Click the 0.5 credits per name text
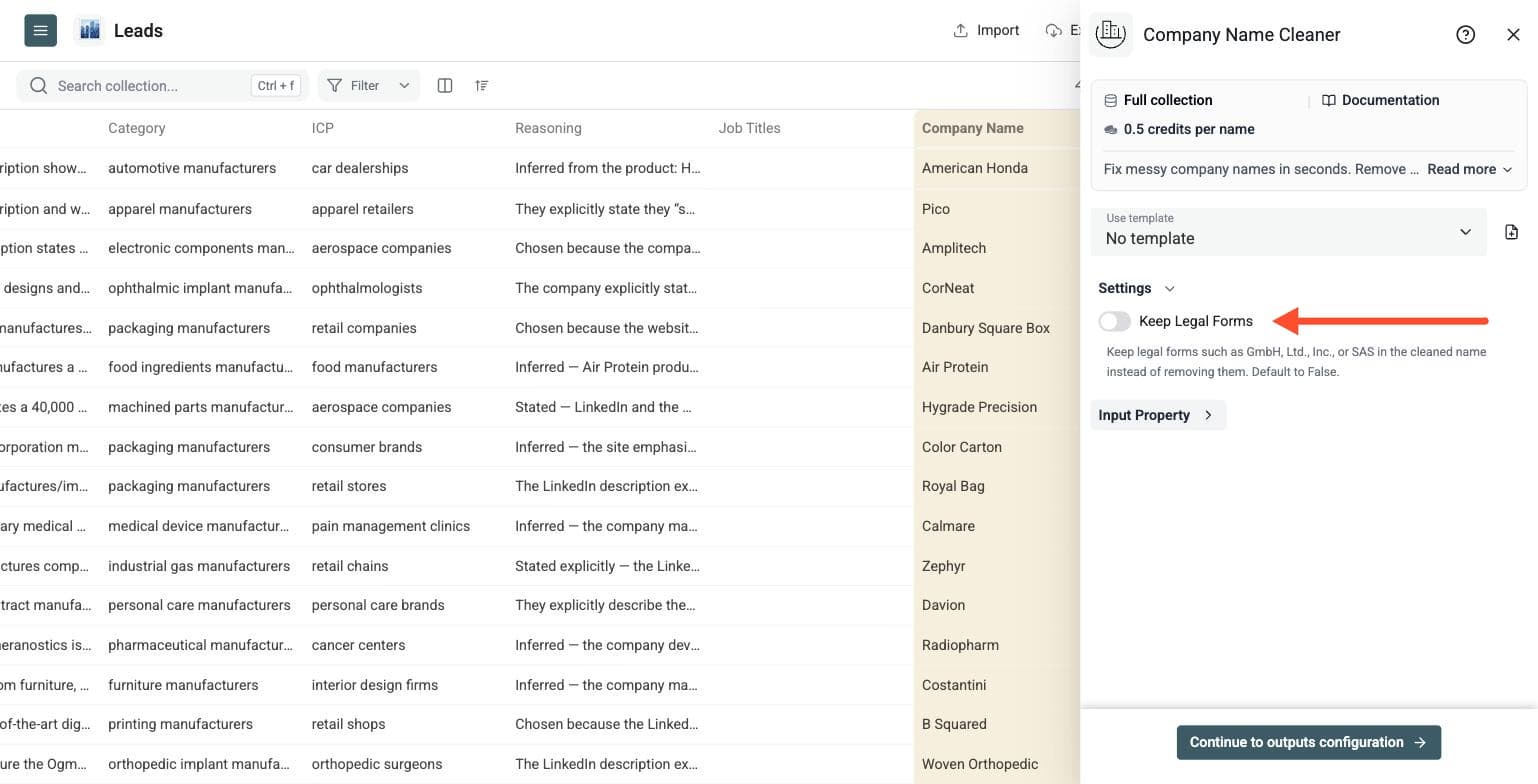This screenshot has width=1538, height=784. (1189, 129)
